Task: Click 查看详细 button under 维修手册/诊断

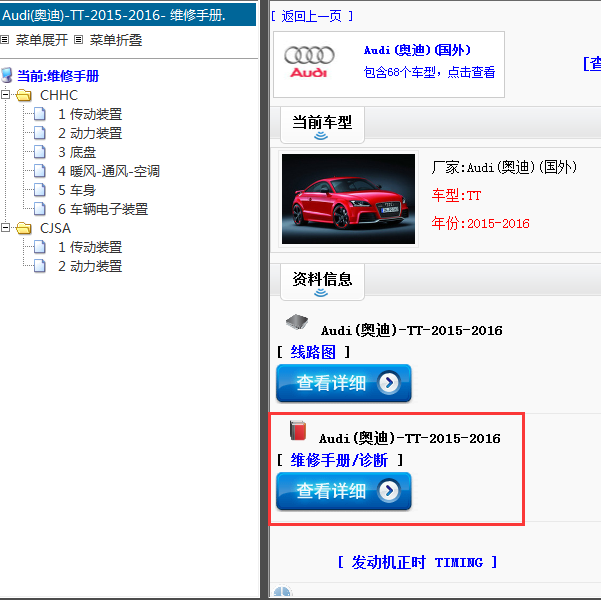Action: click(343, 491)
